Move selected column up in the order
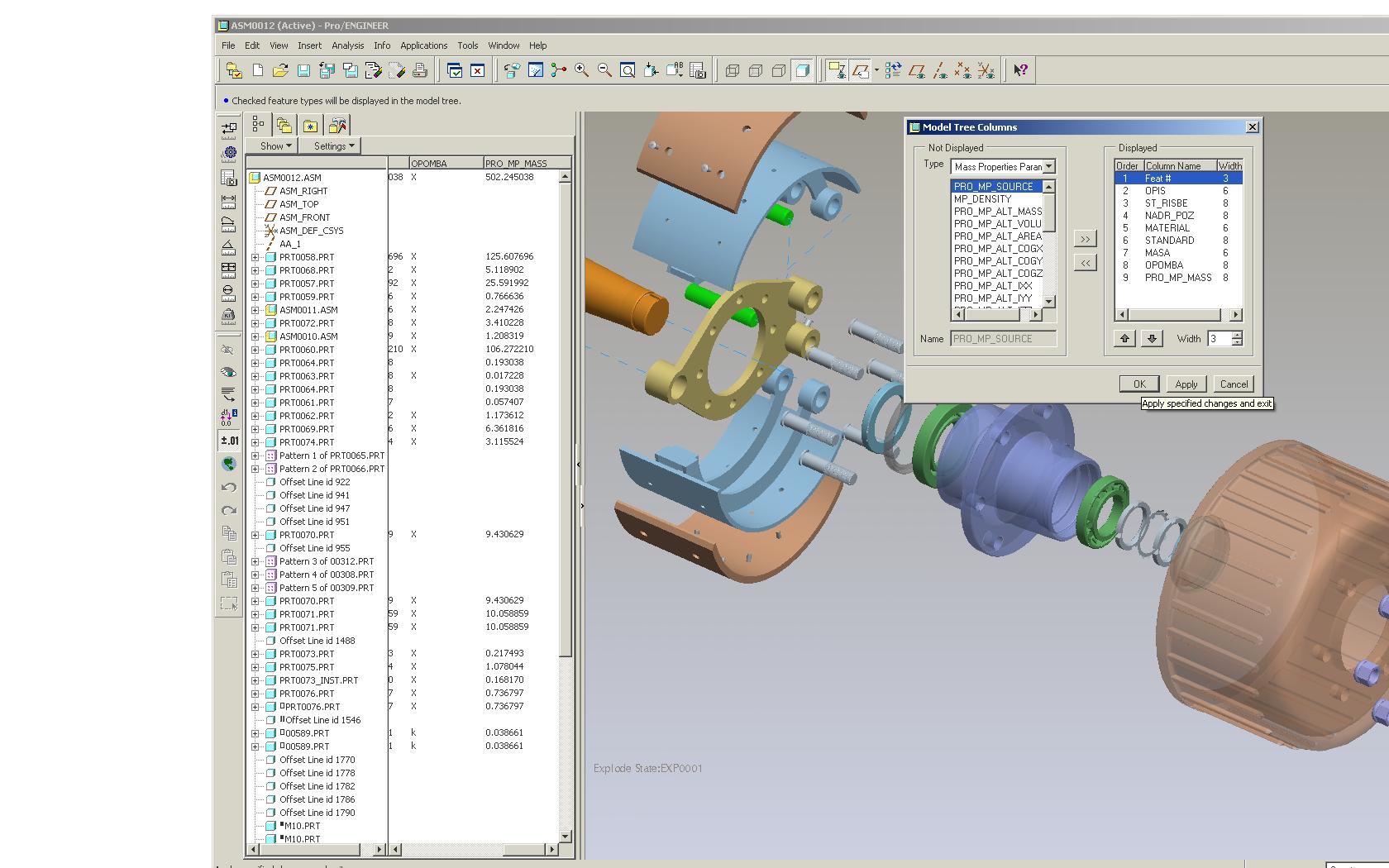 pos(1124,338)
